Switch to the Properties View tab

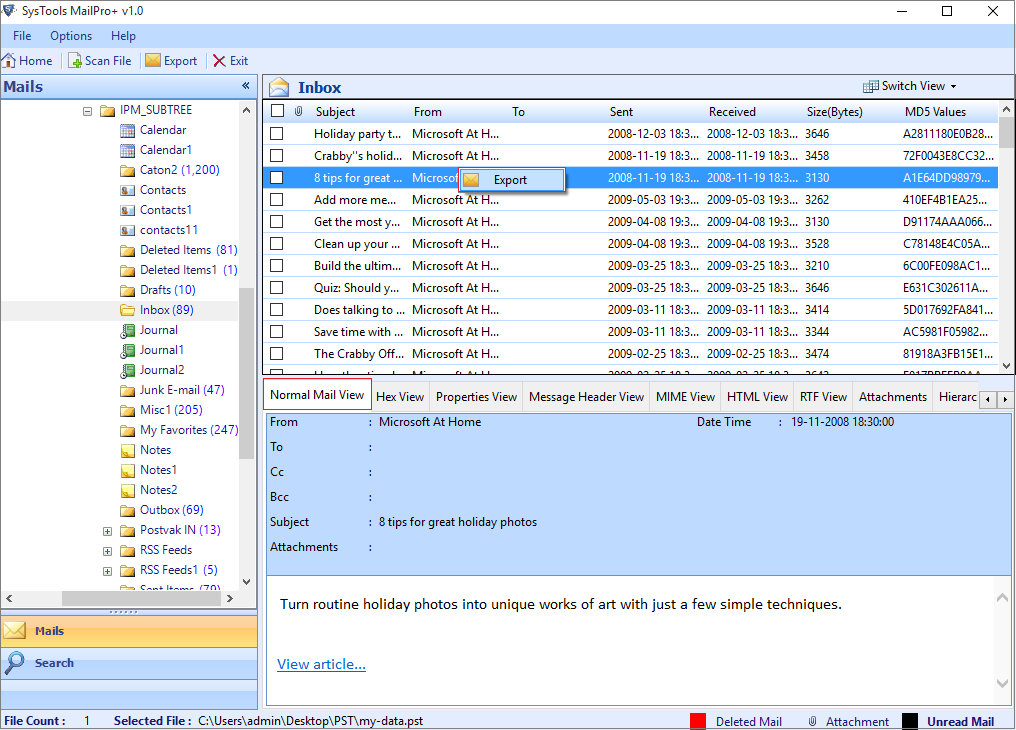pyautogui.click(x=476, y=396)
